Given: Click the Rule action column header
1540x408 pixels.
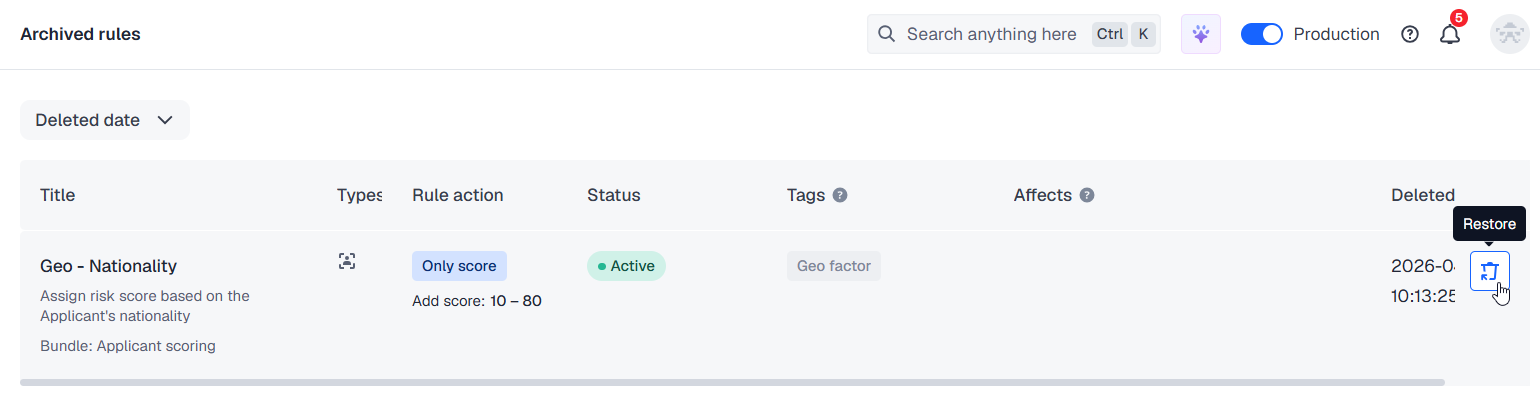Looking at the screenshot, I should point(458,195).
